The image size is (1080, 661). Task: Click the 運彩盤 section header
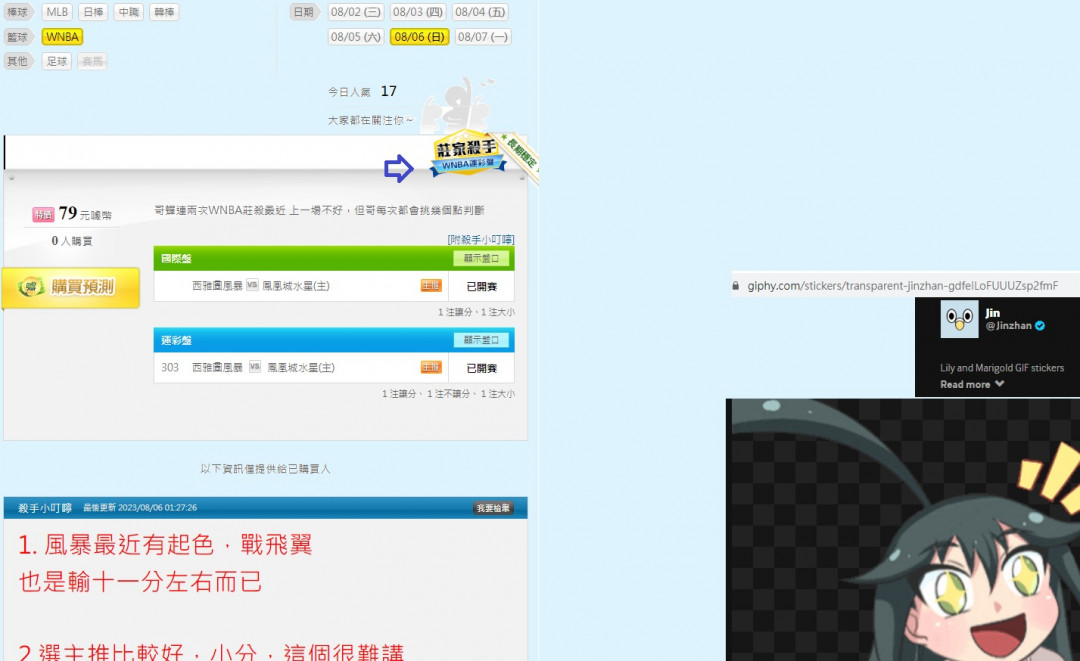[x=334, y=340]
